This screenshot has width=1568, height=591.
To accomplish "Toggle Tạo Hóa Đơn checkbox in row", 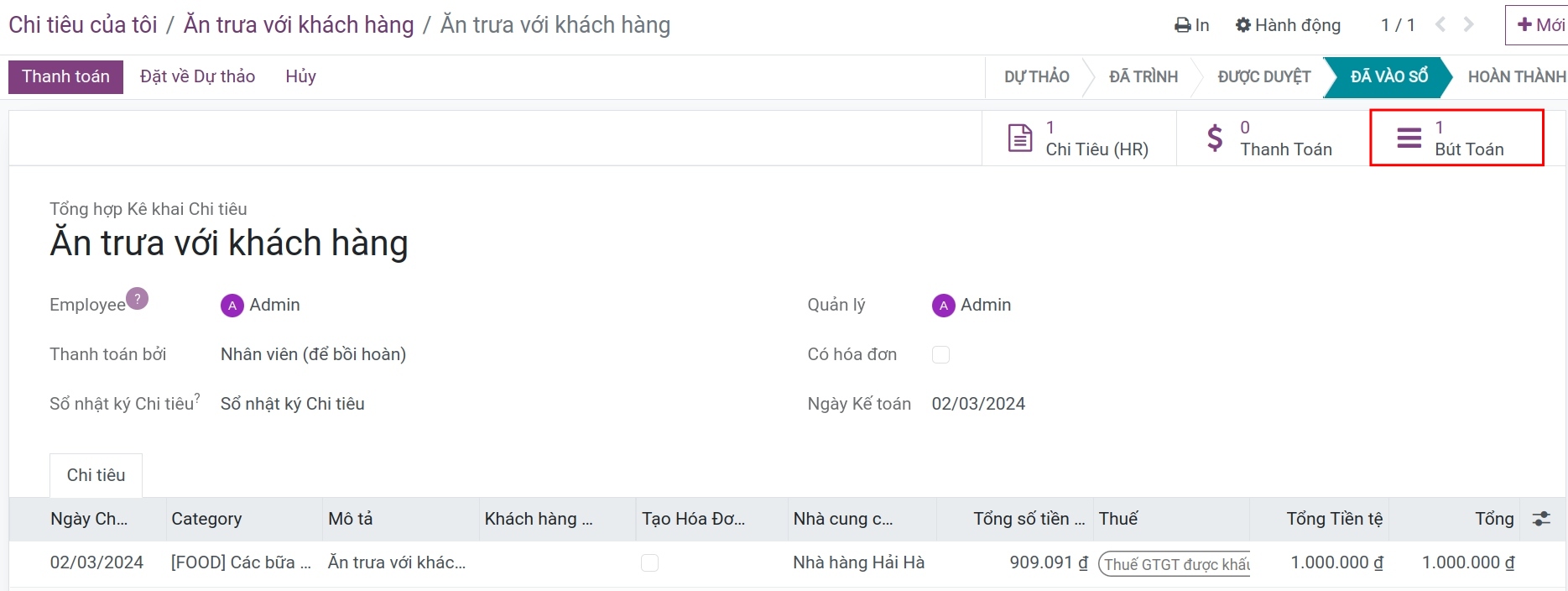I will (x=650, y=562).
